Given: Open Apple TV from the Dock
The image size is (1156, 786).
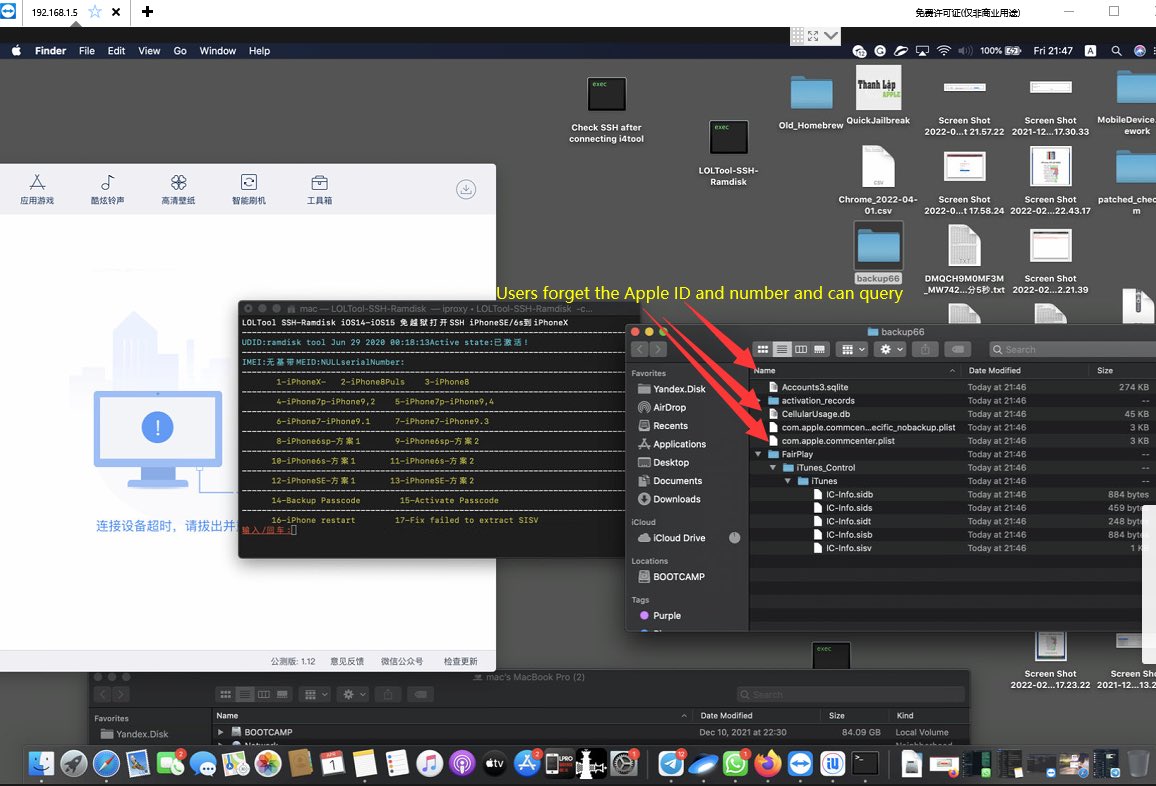Looking at the screenshot, I should click(494, 764).
